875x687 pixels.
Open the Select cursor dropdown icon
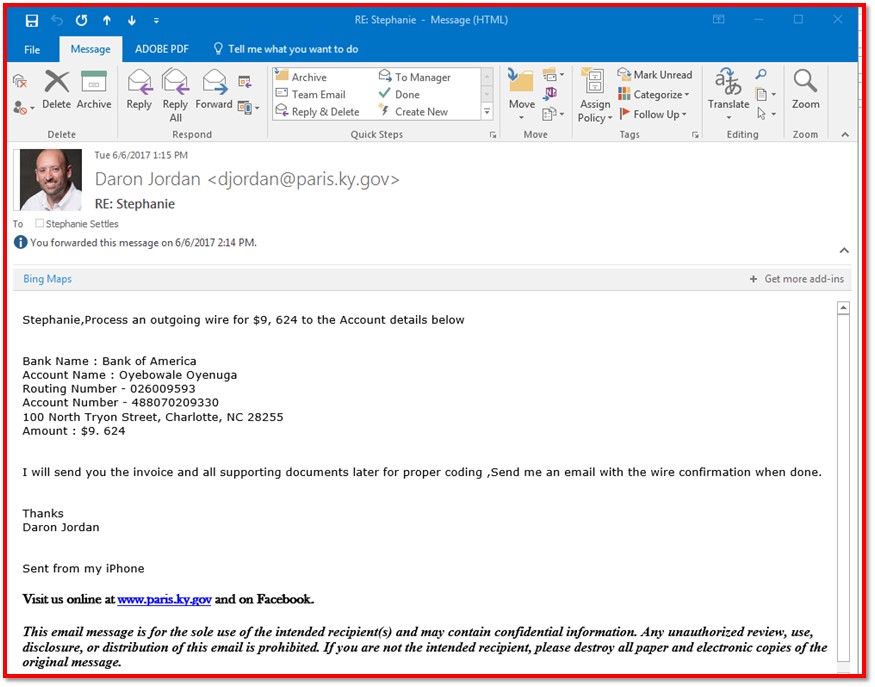[766, 114]
